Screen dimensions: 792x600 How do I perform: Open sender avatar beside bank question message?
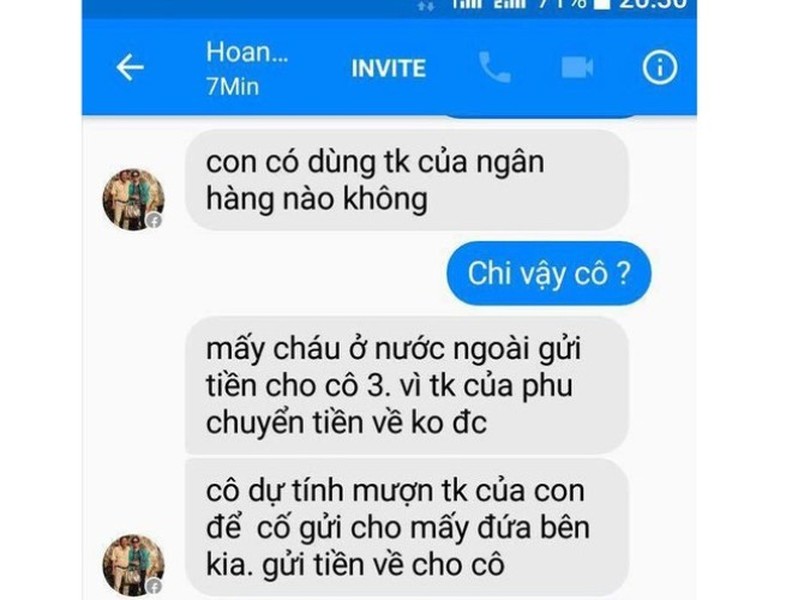pos(133,199)
